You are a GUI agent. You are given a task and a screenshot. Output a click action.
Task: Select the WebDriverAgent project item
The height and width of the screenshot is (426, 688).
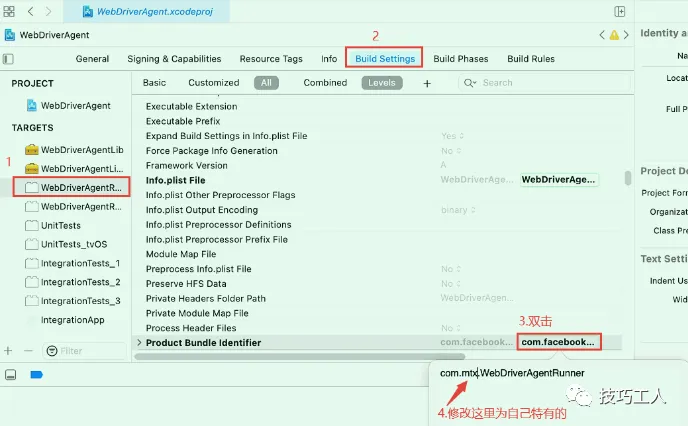click(68, 106)
